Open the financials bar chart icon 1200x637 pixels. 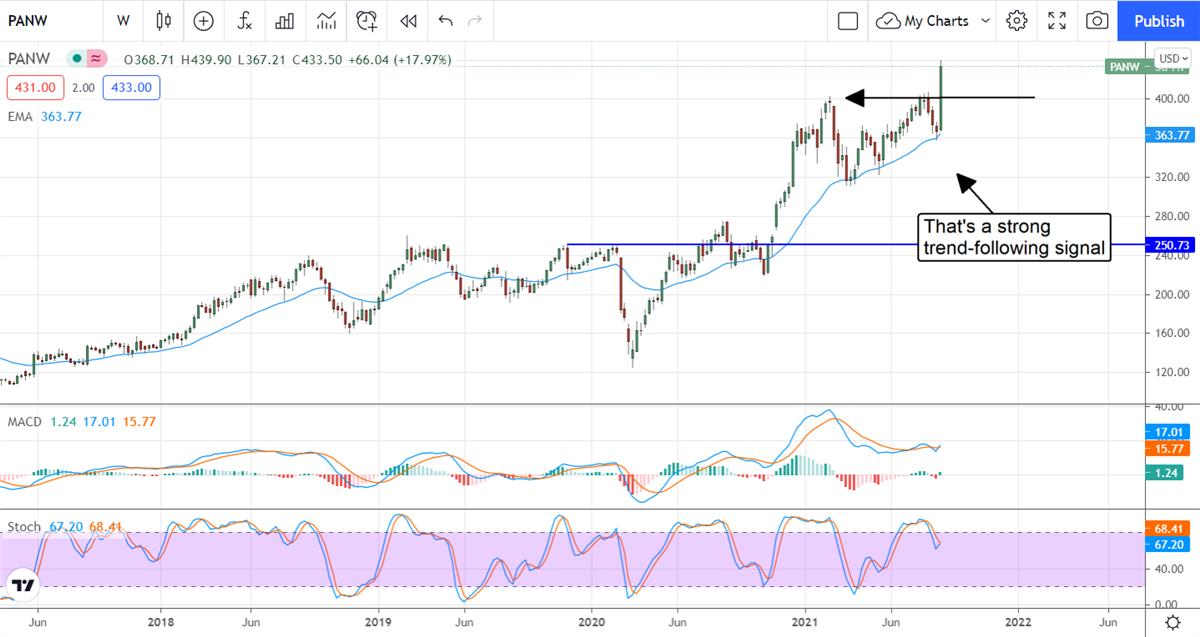pos(285,20)
